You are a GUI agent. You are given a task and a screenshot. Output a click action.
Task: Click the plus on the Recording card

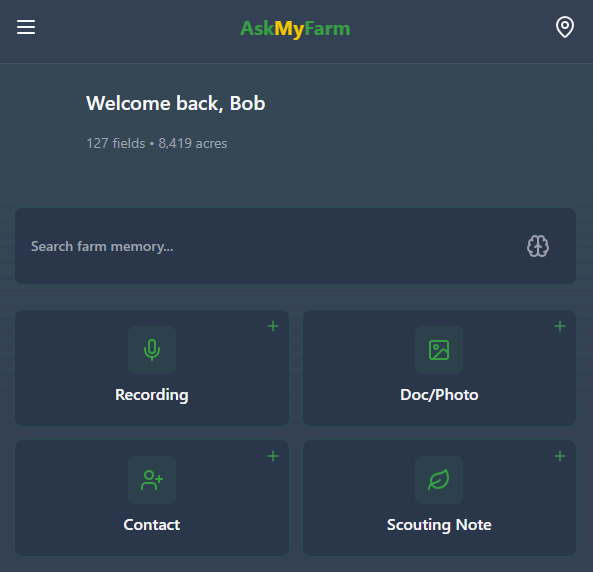coord(273,326)
